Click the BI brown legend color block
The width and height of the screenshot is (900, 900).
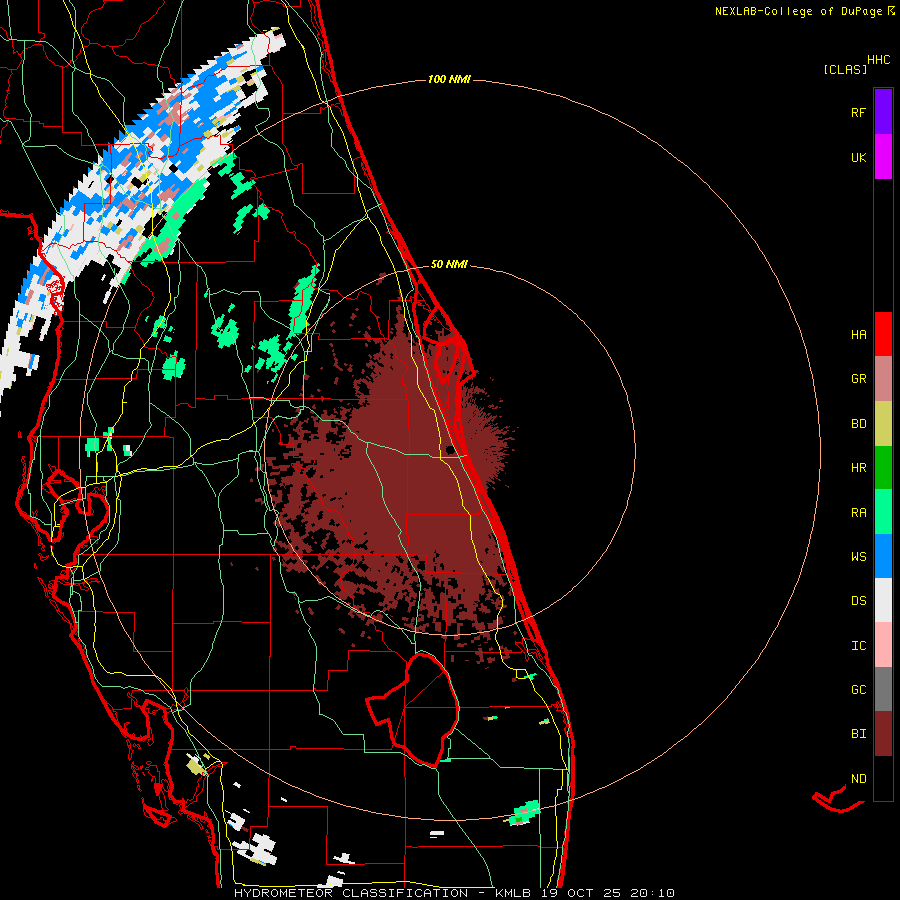[883, 734]
